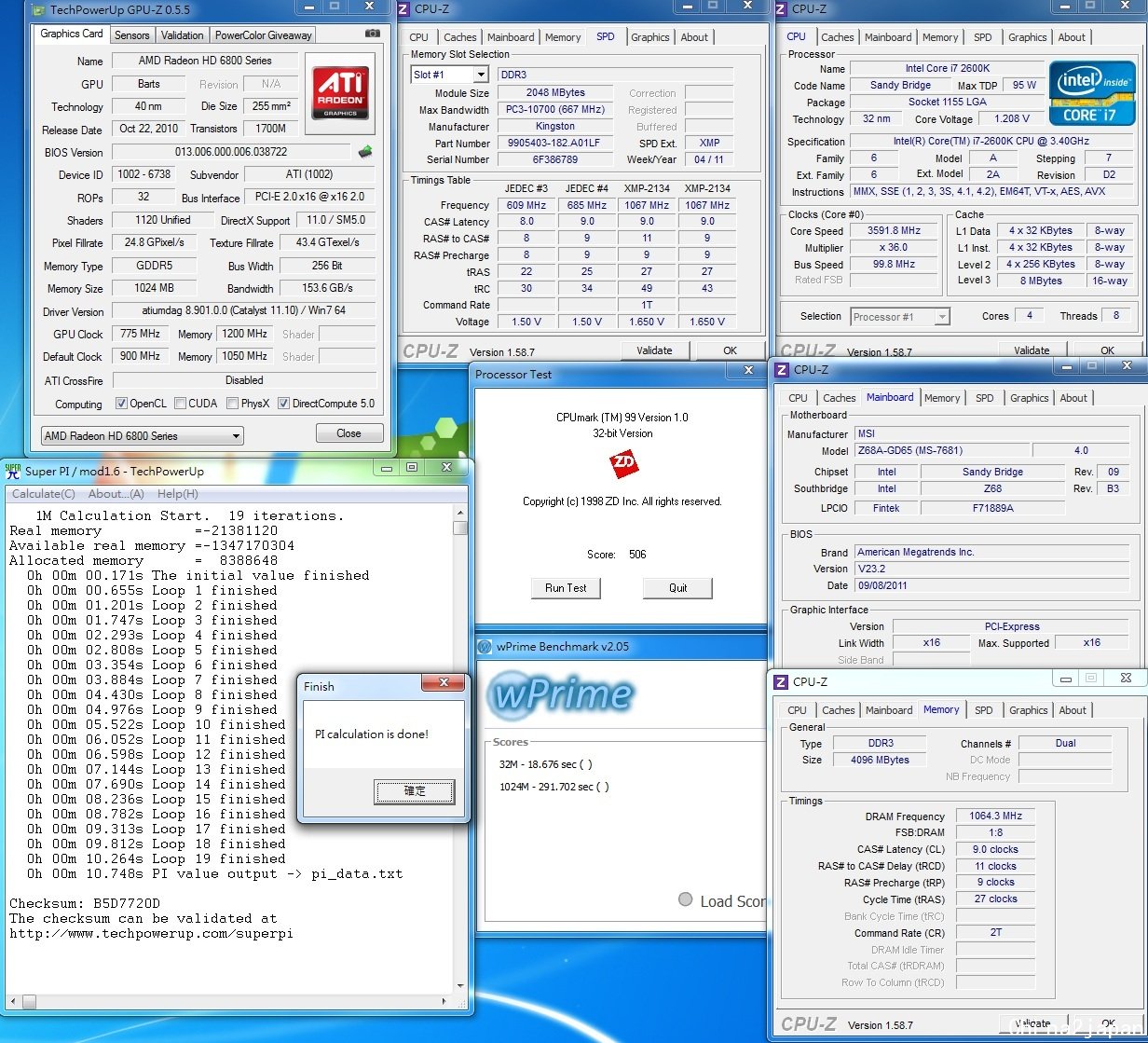Image resolution: width=1148 pixels, height=1043 pixels.
Task: Click the Super PI title bar icon
Action: [13, 471]
